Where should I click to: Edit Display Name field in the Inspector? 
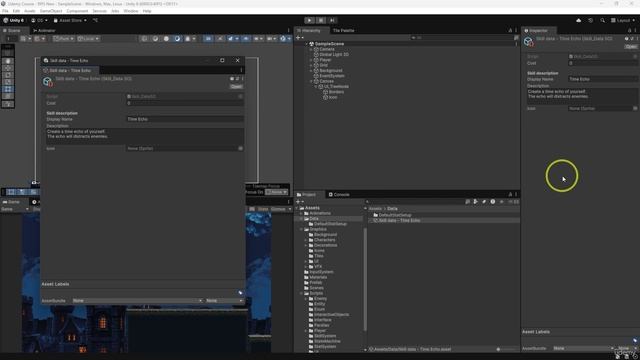(603, 79)
